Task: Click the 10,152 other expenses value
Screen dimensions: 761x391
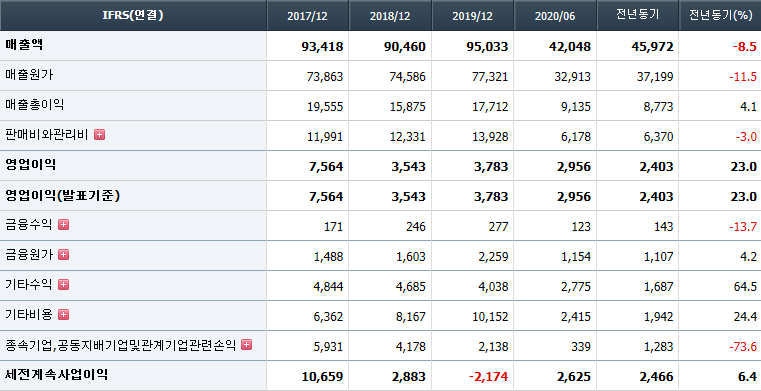Action: click(x=490, y=317)
